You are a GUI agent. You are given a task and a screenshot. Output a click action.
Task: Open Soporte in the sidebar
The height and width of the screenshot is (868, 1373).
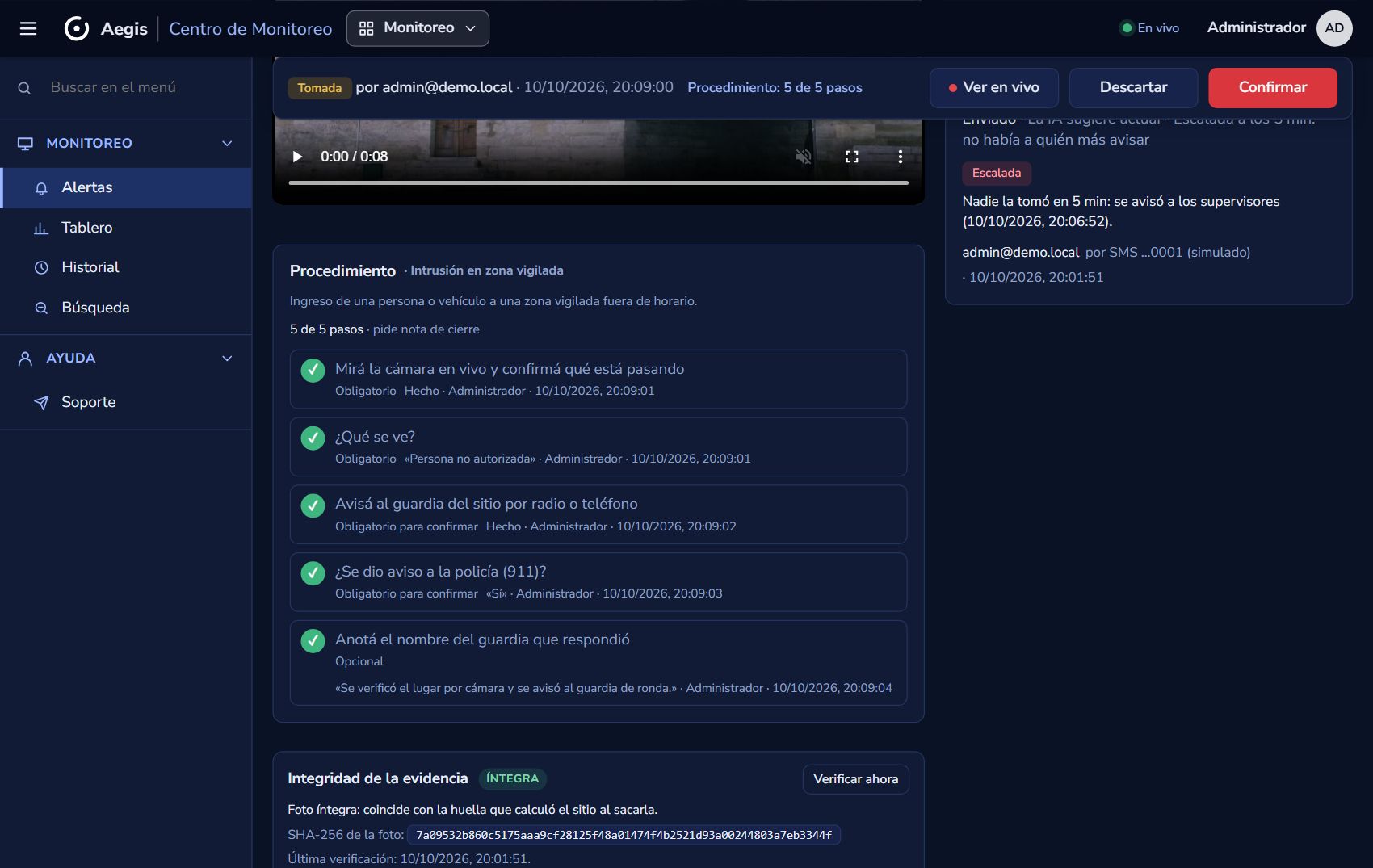click(127, 402)
